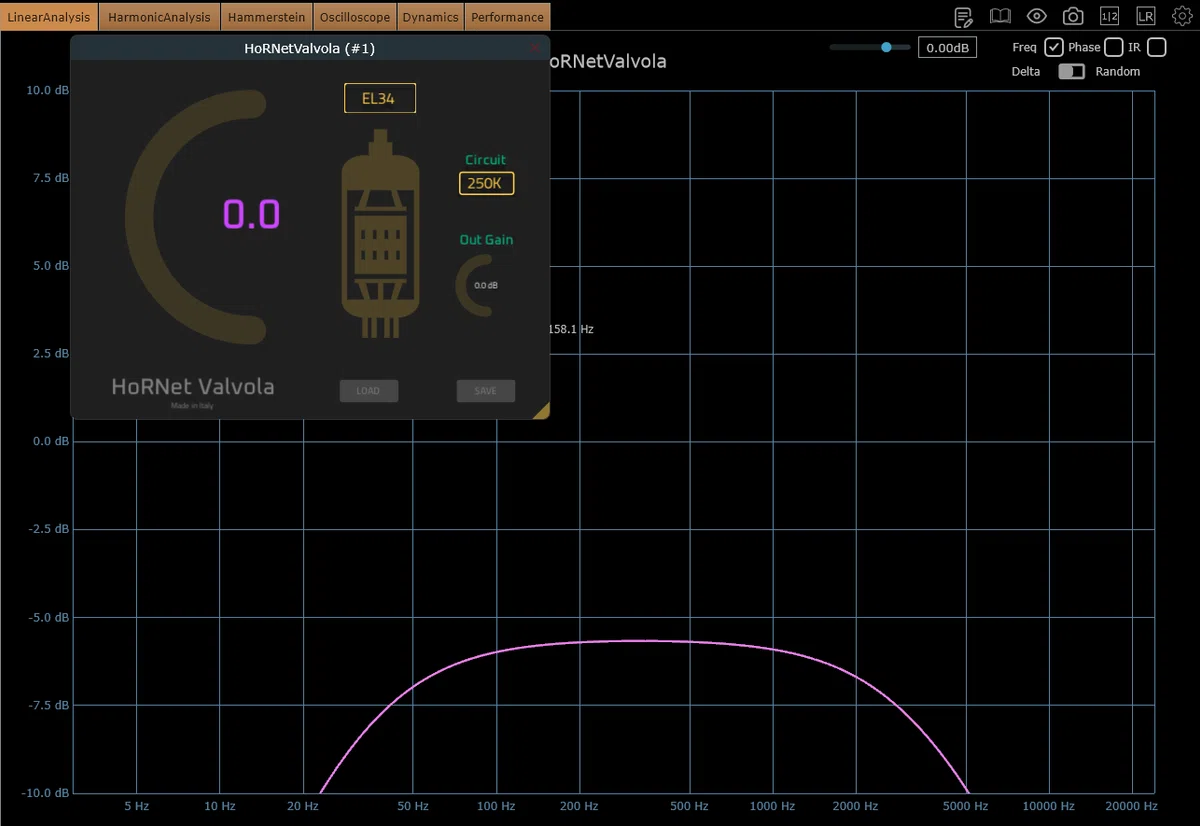Click the LOAD button in plugin
The image size is (1200, 826).
coord(368,391)
